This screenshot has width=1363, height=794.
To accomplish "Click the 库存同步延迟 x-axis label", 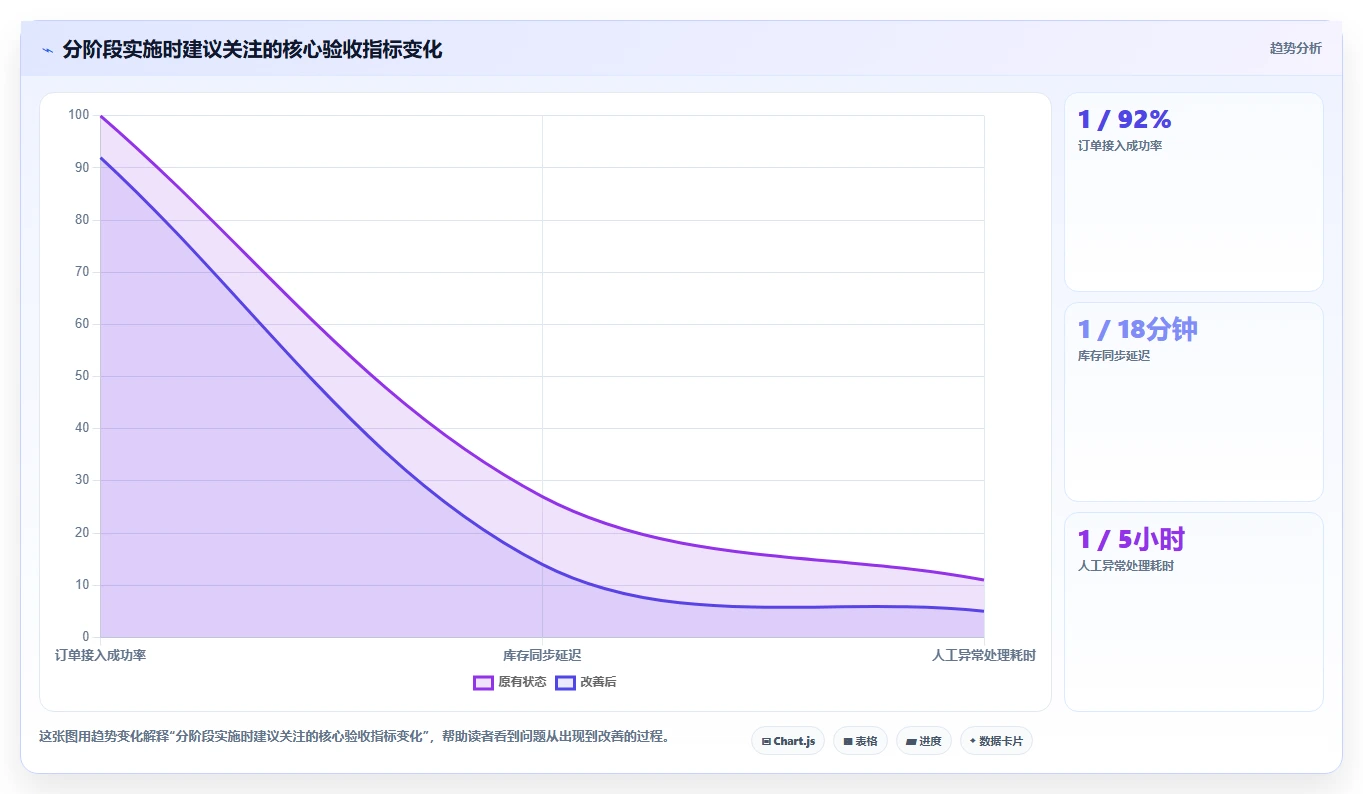I will pyautogui.click(x=542, y=655).
